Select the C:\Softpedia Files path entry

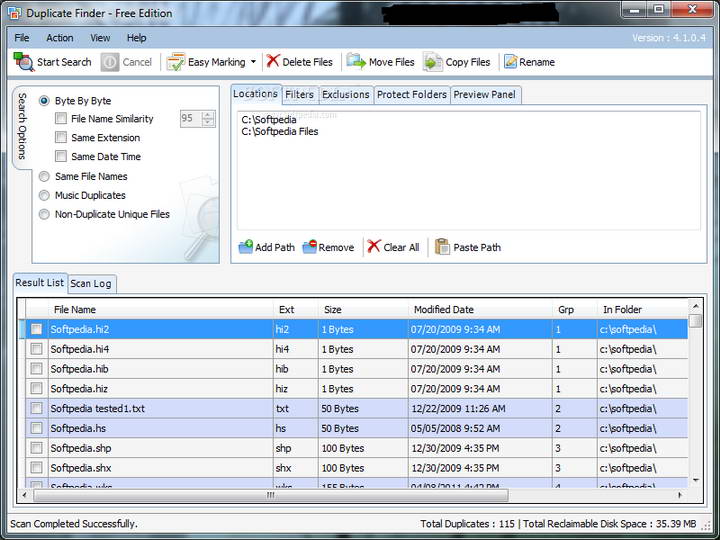(280, 131)
